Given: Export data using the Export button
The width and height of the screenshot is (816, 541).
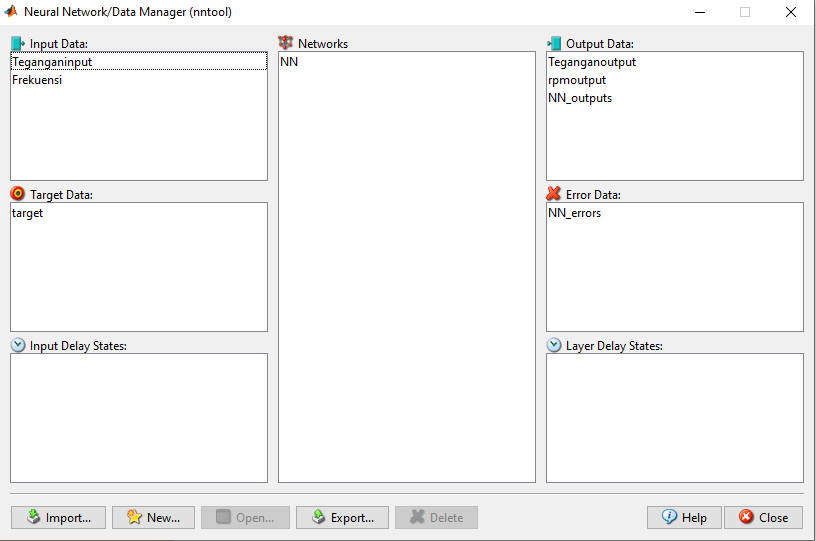Looking at the screenshot, I should 342,518.
